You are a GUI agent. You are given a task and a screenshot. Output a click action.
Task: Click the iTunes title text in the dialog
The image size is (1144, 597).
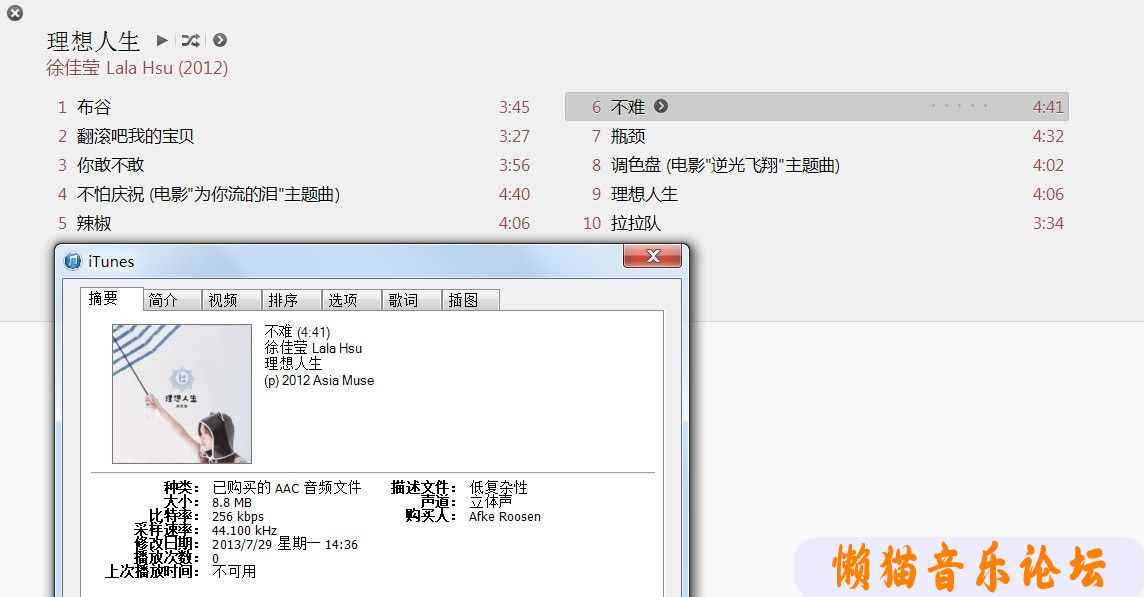(111, 261)
